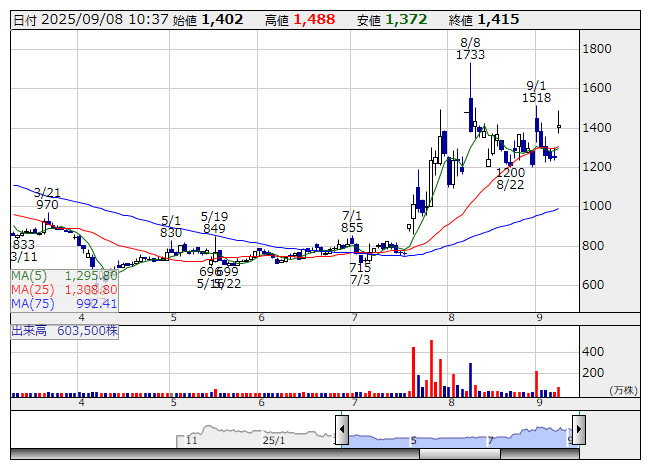
Task: Click the 1200 8/22 low label
Action: [x=511, y=178]
